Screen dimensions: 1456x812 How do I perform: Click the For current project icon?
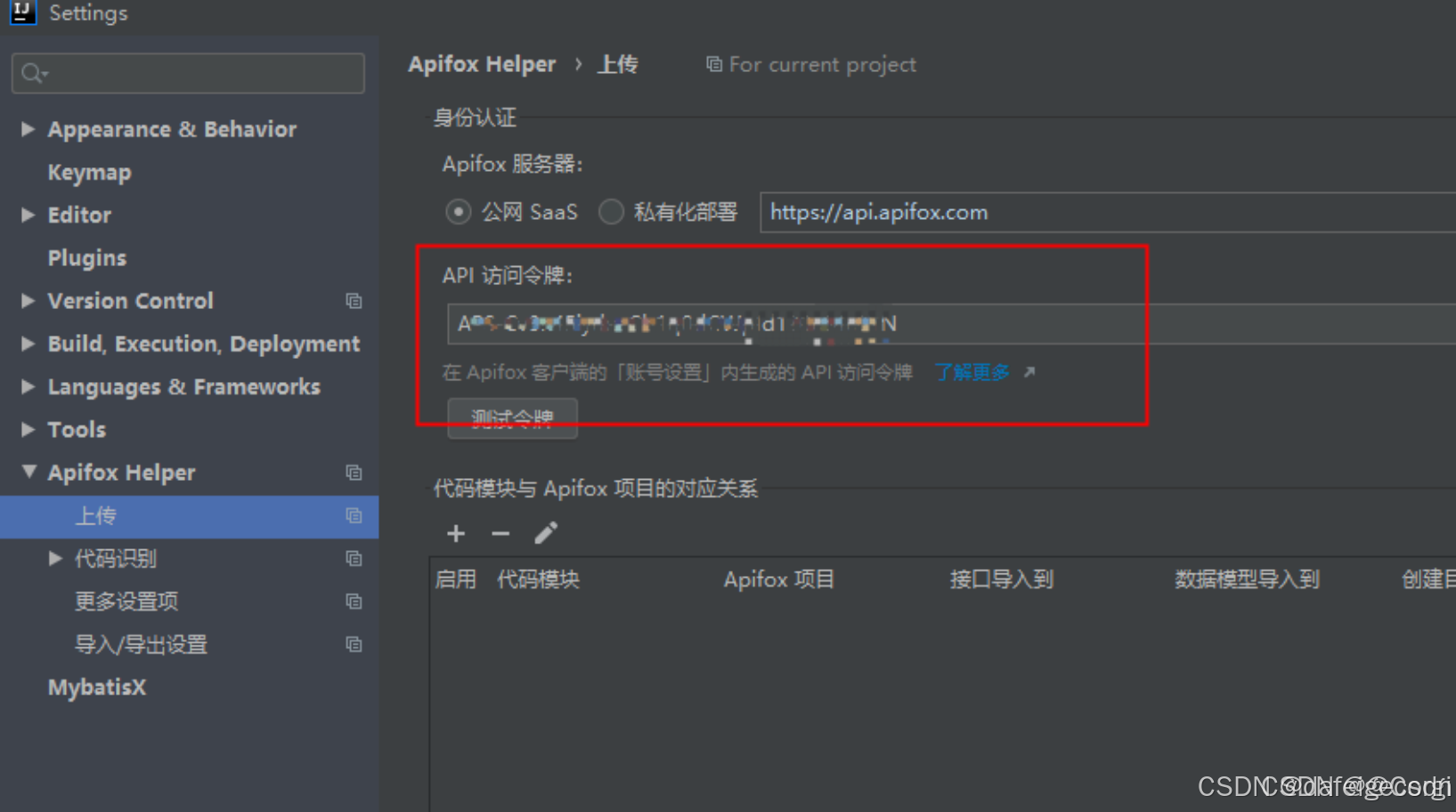tap(713, 64)
